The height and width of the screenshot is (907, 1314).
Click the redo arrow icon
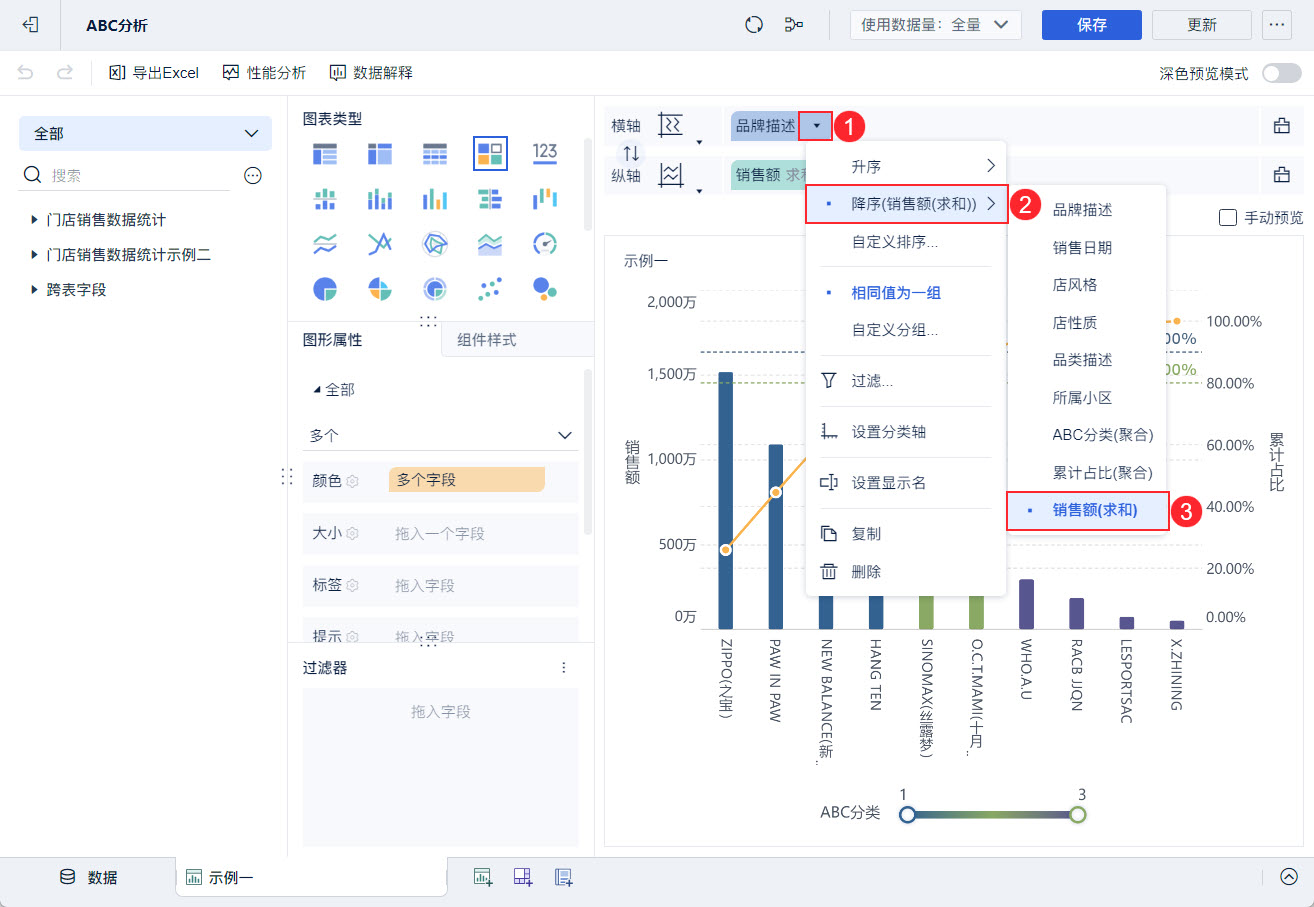(65, 72)
